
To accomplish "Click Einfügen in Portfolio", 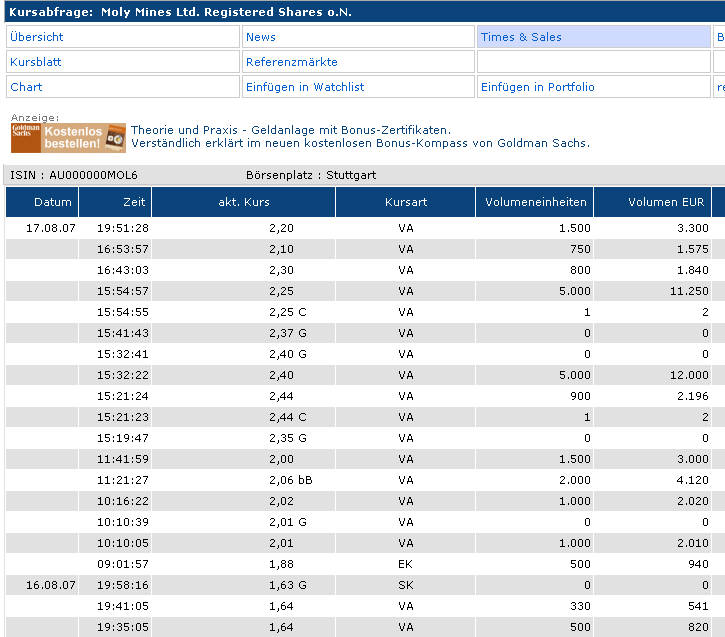I will pyautogui.click(x=538, y=87).
